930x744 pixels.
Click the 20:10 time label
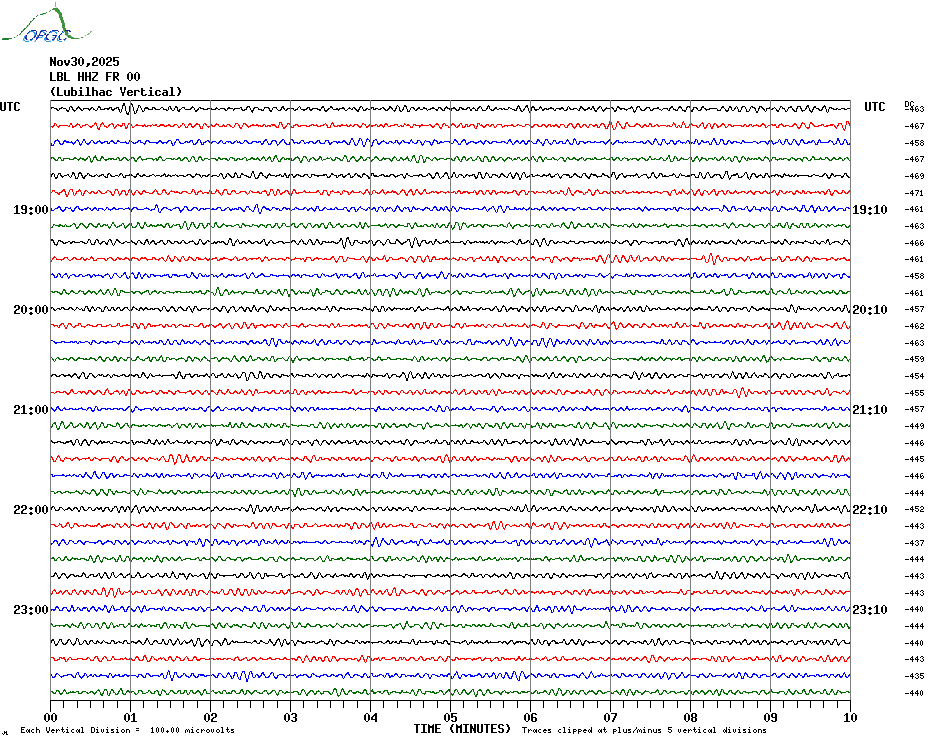(870, 310)
